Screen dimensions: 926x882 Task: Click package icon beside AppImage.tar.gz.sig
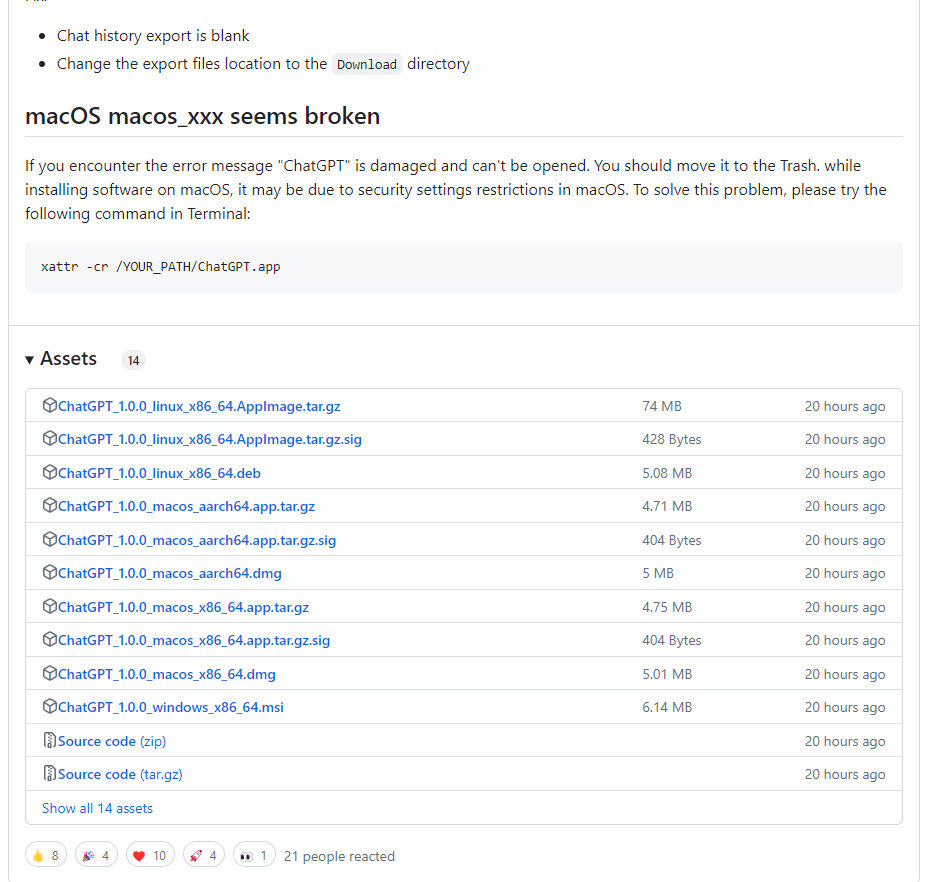50,438
